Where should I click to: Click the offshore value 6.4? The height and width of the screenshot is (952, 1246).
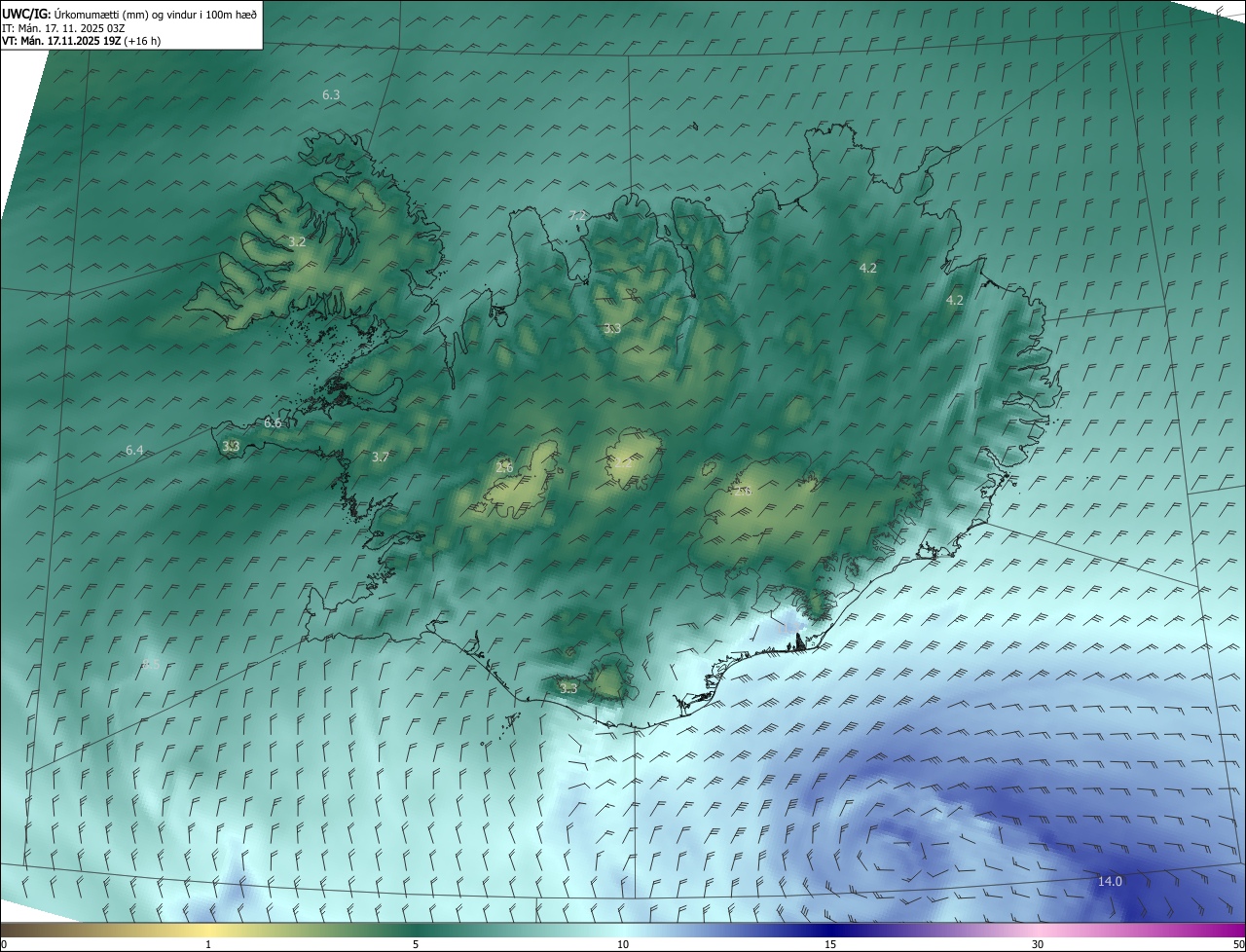click(134, 451)
